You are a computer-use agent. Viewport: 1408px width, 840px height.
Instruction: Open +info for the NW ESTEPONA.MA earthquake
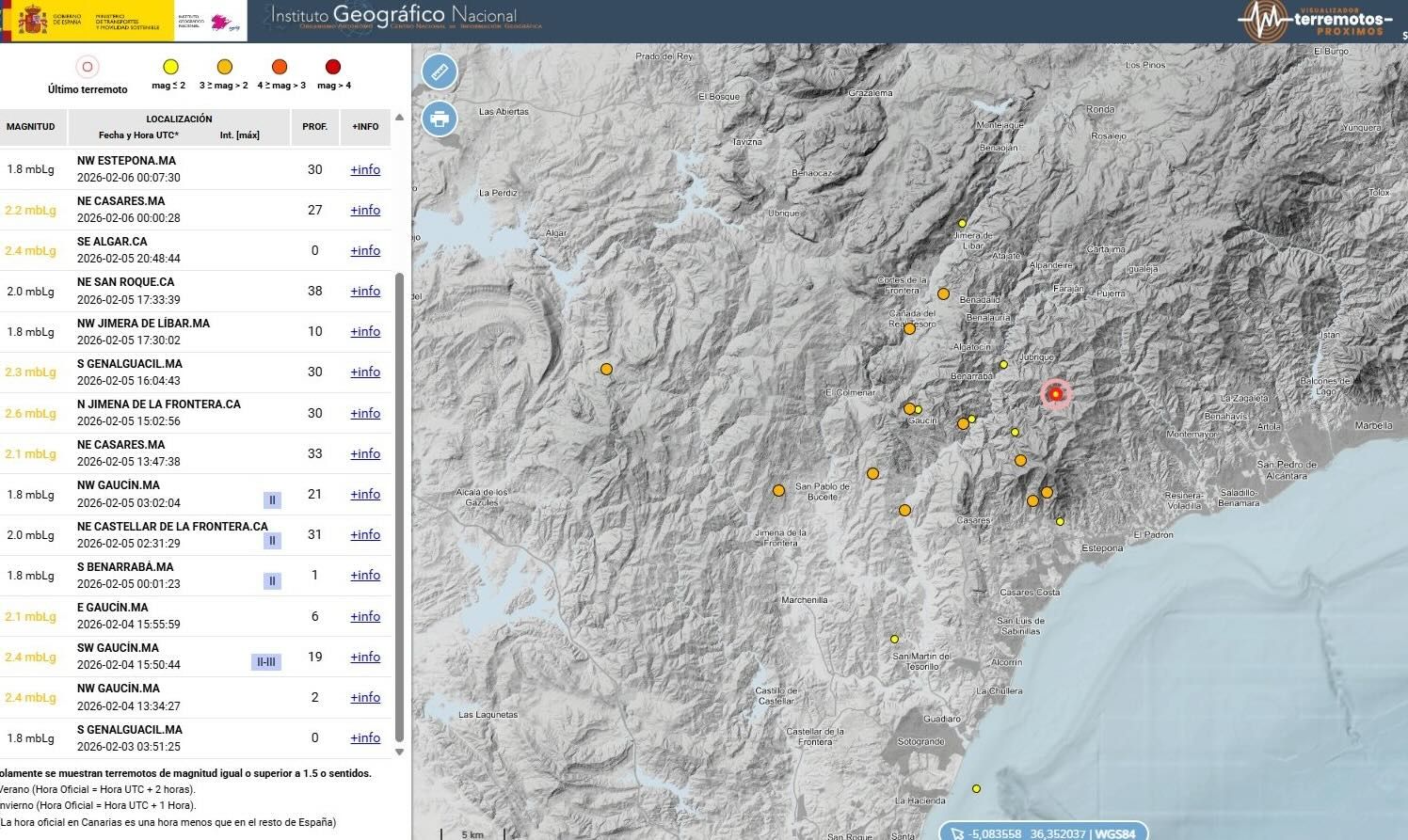pyautogui.click(x=365, y=170)
